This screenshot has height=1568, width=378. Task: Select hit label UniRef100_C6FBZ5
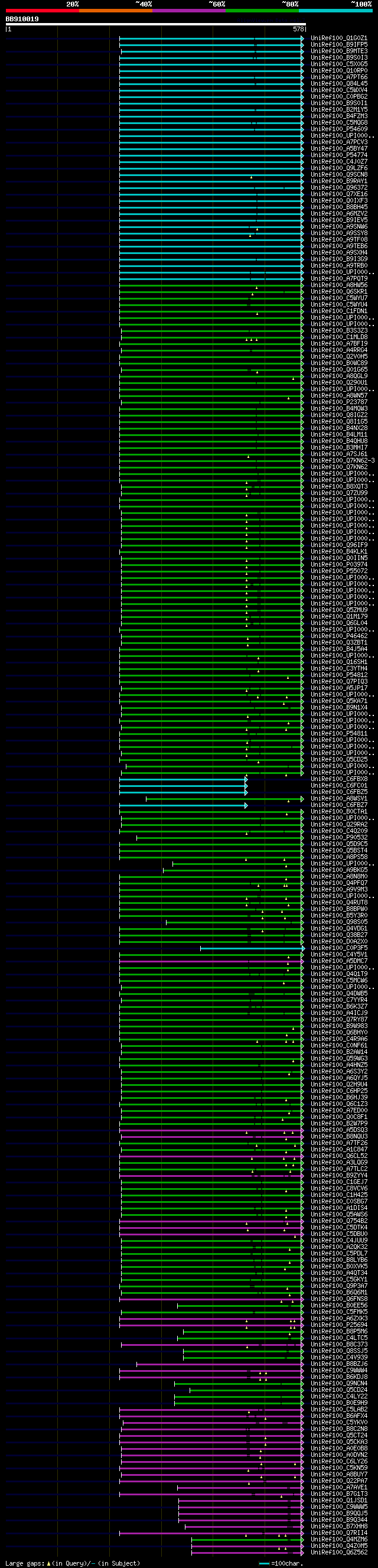tap(339, 791)
